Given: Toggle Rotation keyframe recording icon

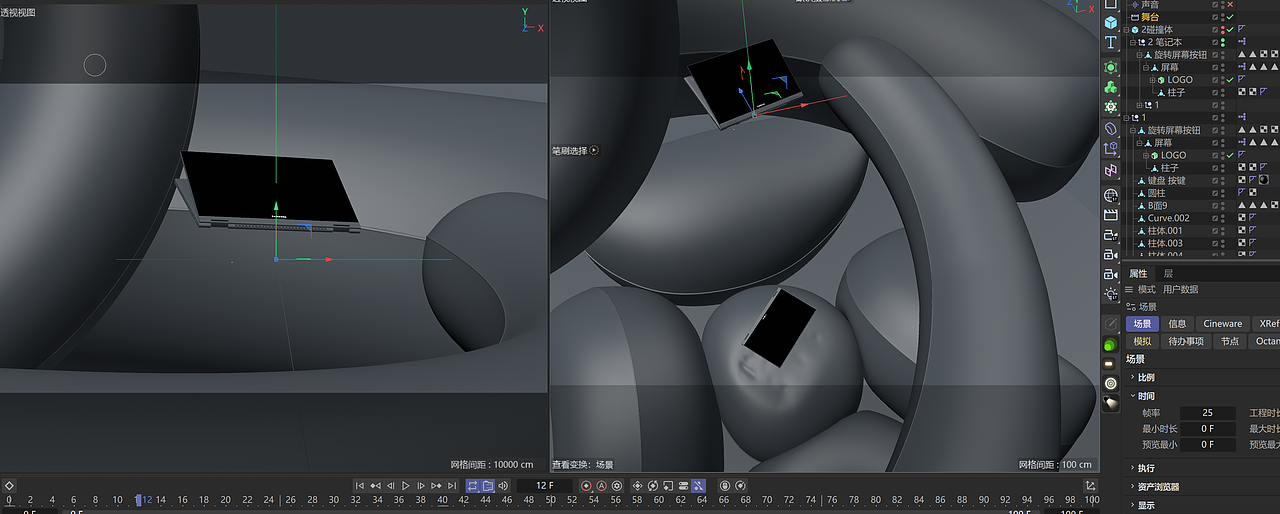Looking at the screenshot, I should click(x=653, y=486).
